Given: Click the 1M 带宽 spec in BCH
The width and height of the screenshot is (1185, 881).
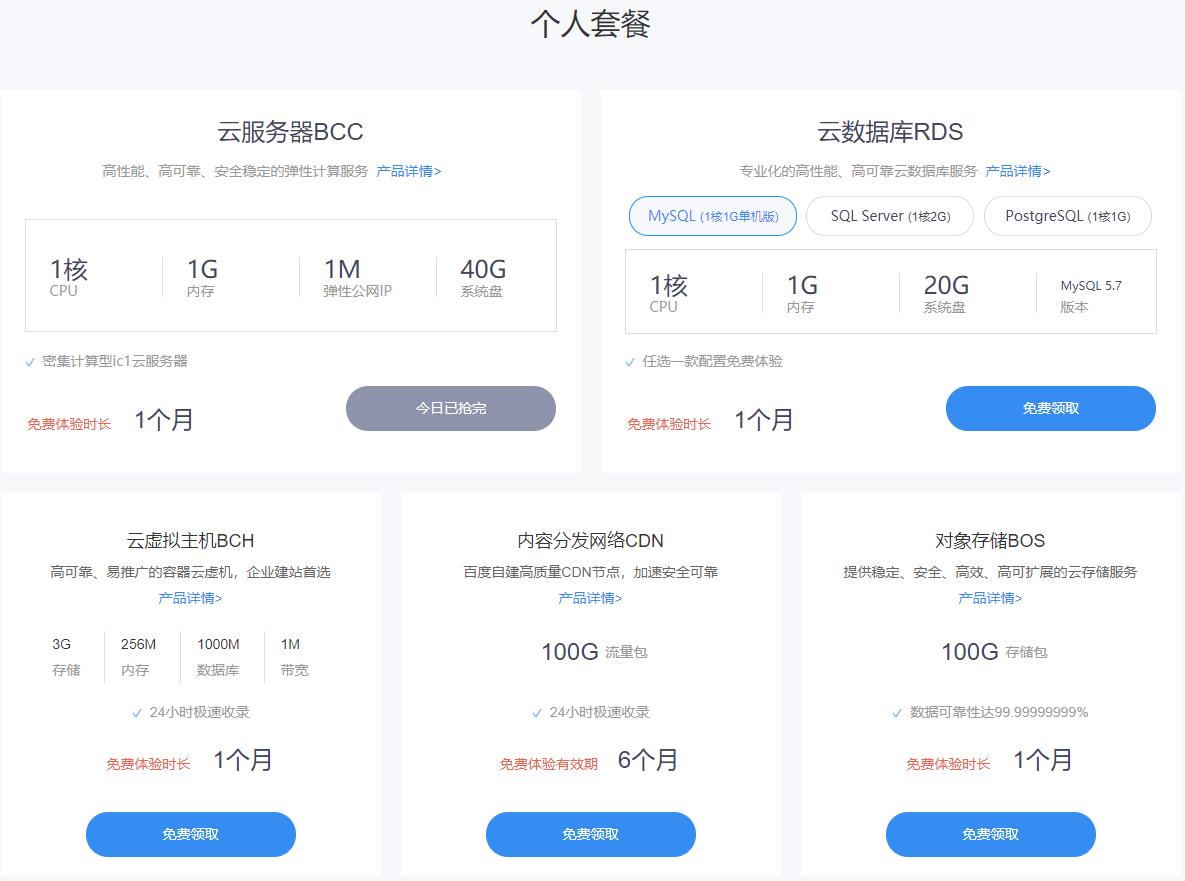Looking at the screenshot, I should (x=294, y=657).
